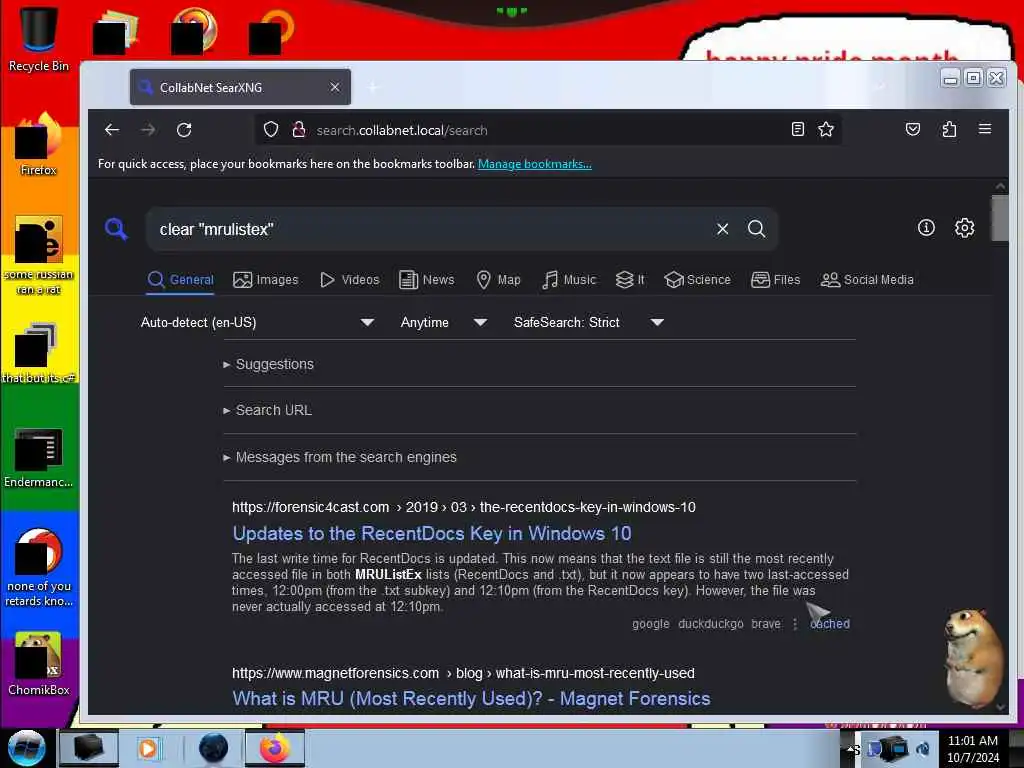Switch to the Social Media category

867,280
